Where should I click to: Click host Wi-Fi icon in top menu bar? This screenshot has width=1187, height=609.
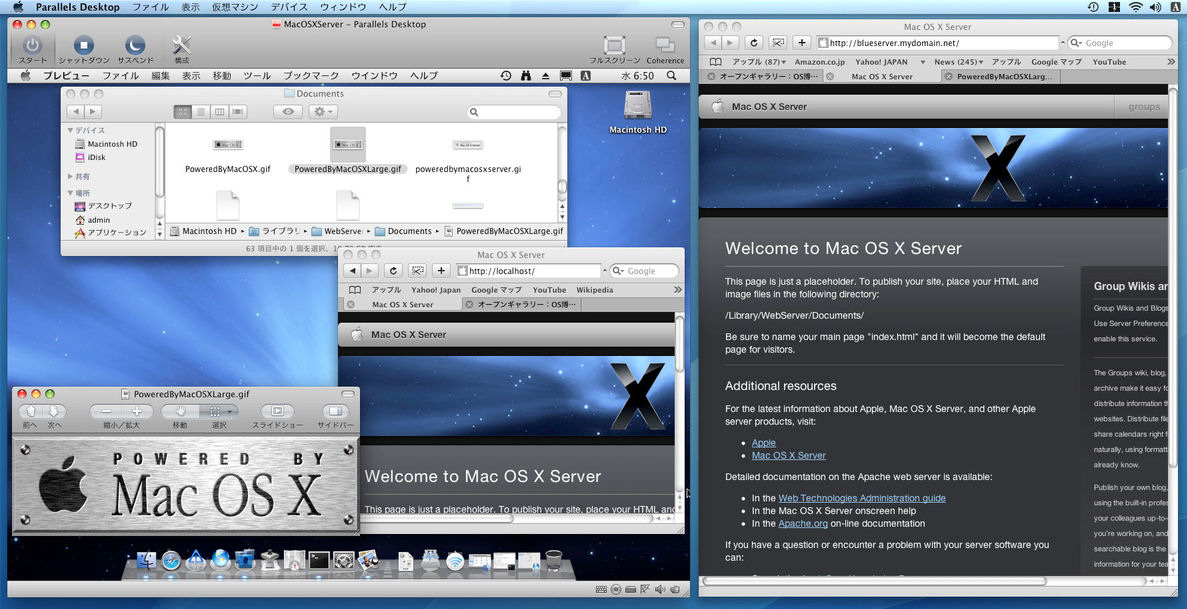tap(1136, 7)
